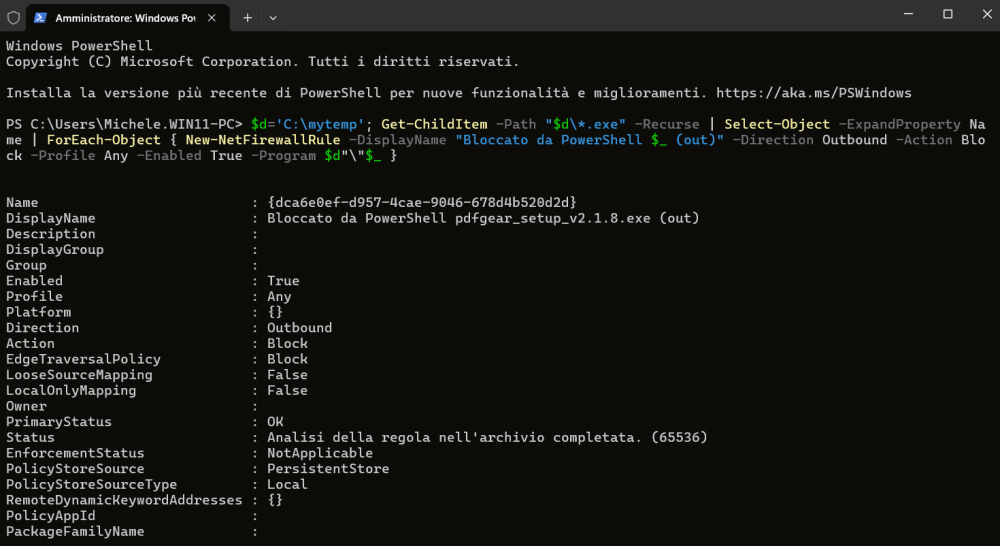Click the PackageFamilyName property label

coord(75,531)
